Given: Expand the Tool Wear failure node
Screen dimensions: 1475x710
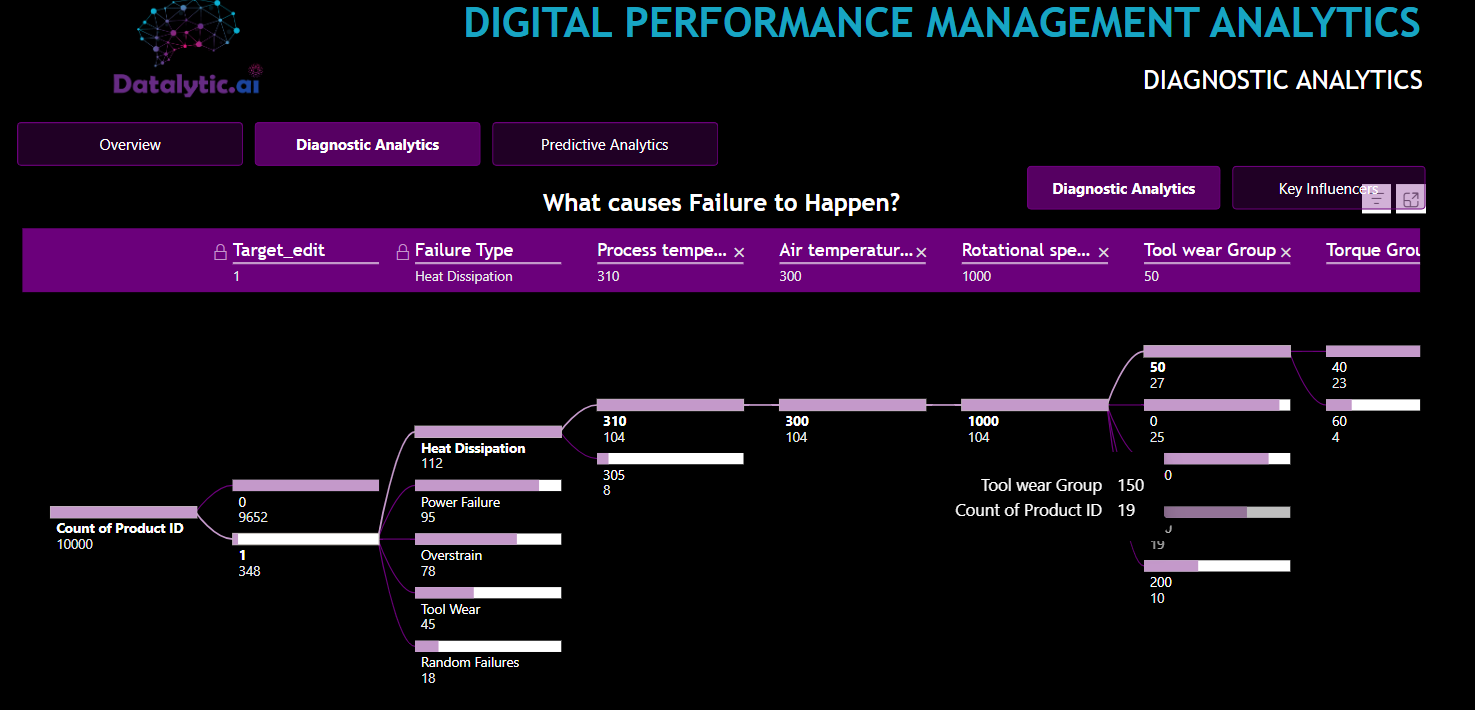Looking at the screenshot, I should point(488,592).
